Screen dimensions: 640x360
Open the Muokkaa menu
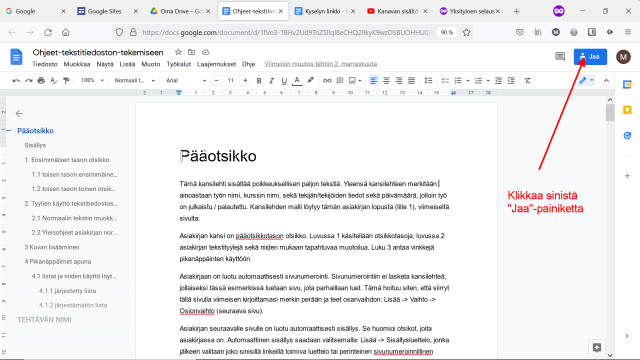click(x=77, y=64)
